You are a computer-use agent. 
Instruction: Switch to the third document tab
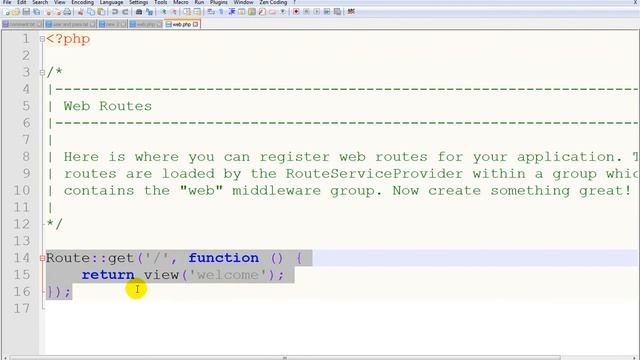point(113,24)
